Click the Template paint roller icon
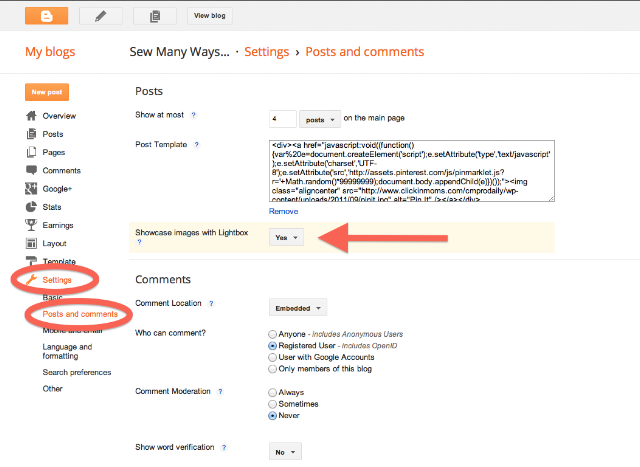Viewport: 640px width, 467px height. tap(31, 260)
